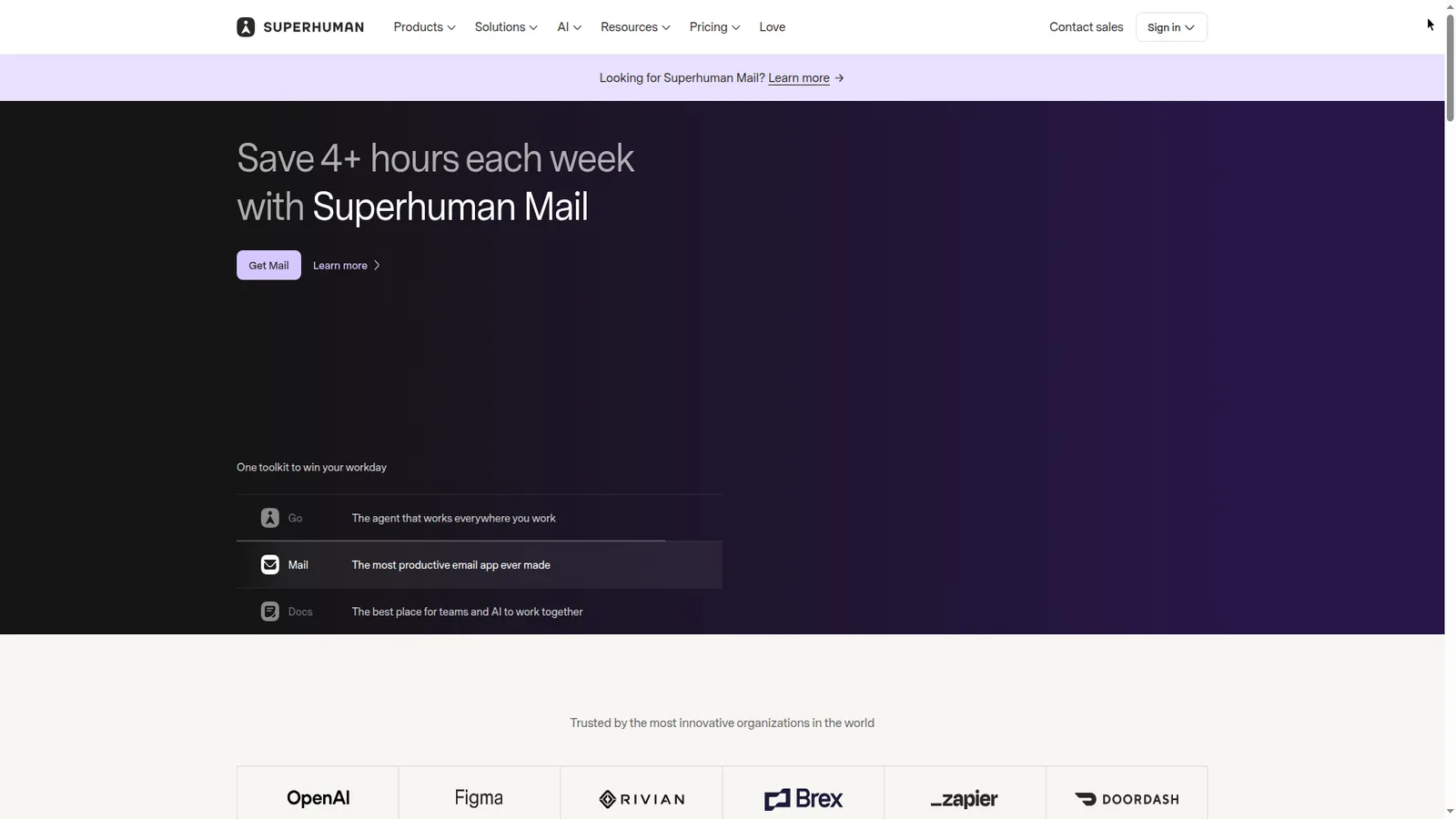This screenshot has height=819, width=1456.
Task: Select 'The best place for teams and AI'
Action: click(x=427, y=612)
